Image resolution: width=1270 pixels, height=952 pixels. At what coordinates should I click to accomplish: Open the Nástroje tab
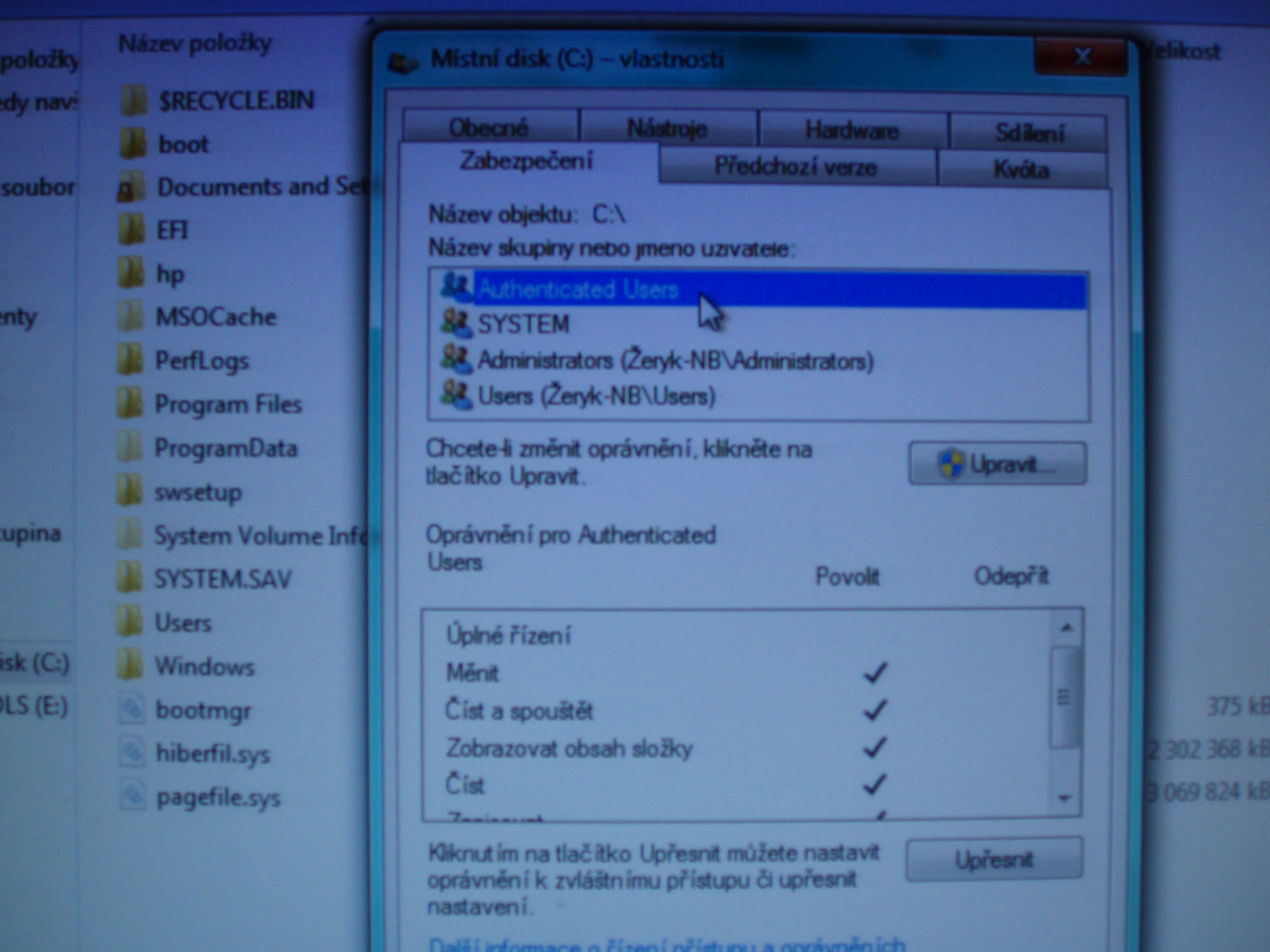pos(667,128)
